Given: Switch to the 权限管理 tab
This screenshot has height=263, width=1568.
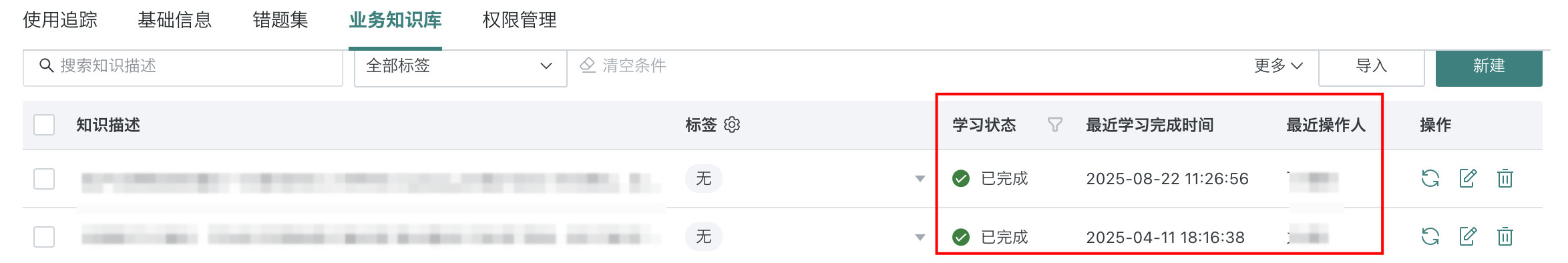Looking at the screenshot, I should coord(520,20).
